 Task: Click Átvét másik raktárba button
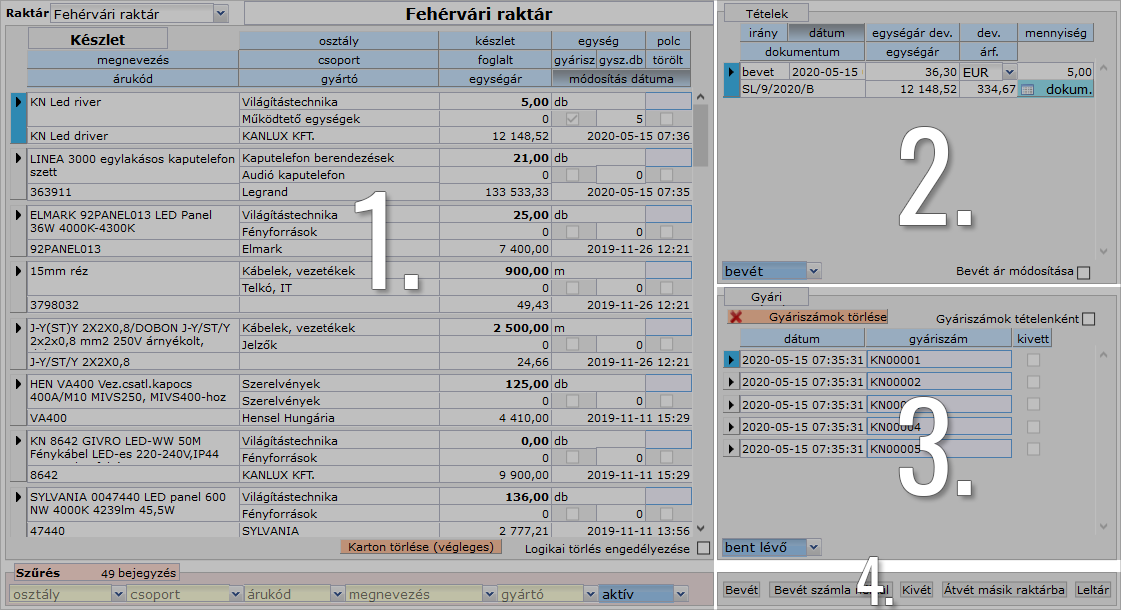pos(1004,590)
